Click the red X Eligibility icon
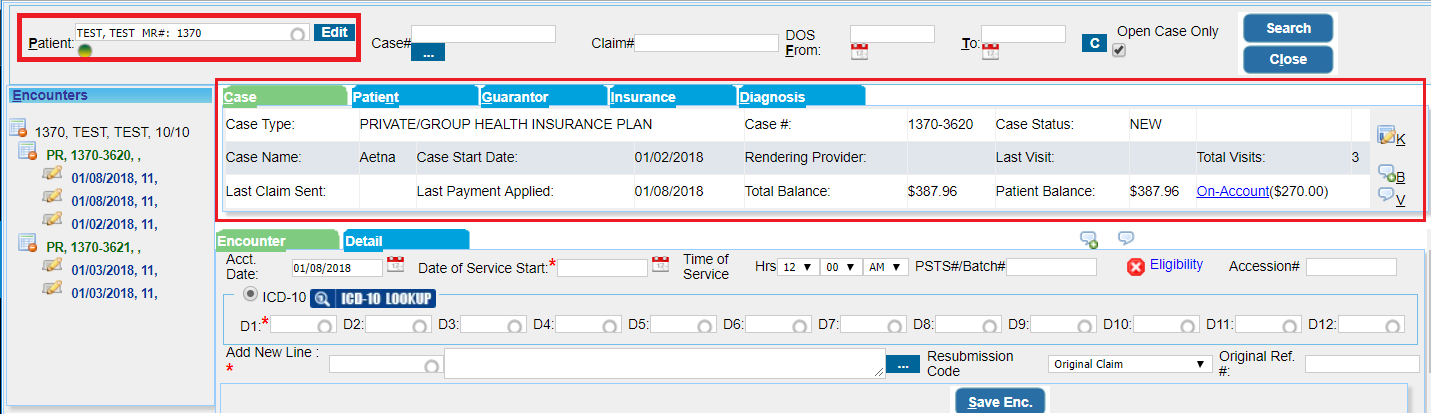Image resolution: width=1431 pixels, height=414 pixels. pyautogui.click(x=1135, y=267)
